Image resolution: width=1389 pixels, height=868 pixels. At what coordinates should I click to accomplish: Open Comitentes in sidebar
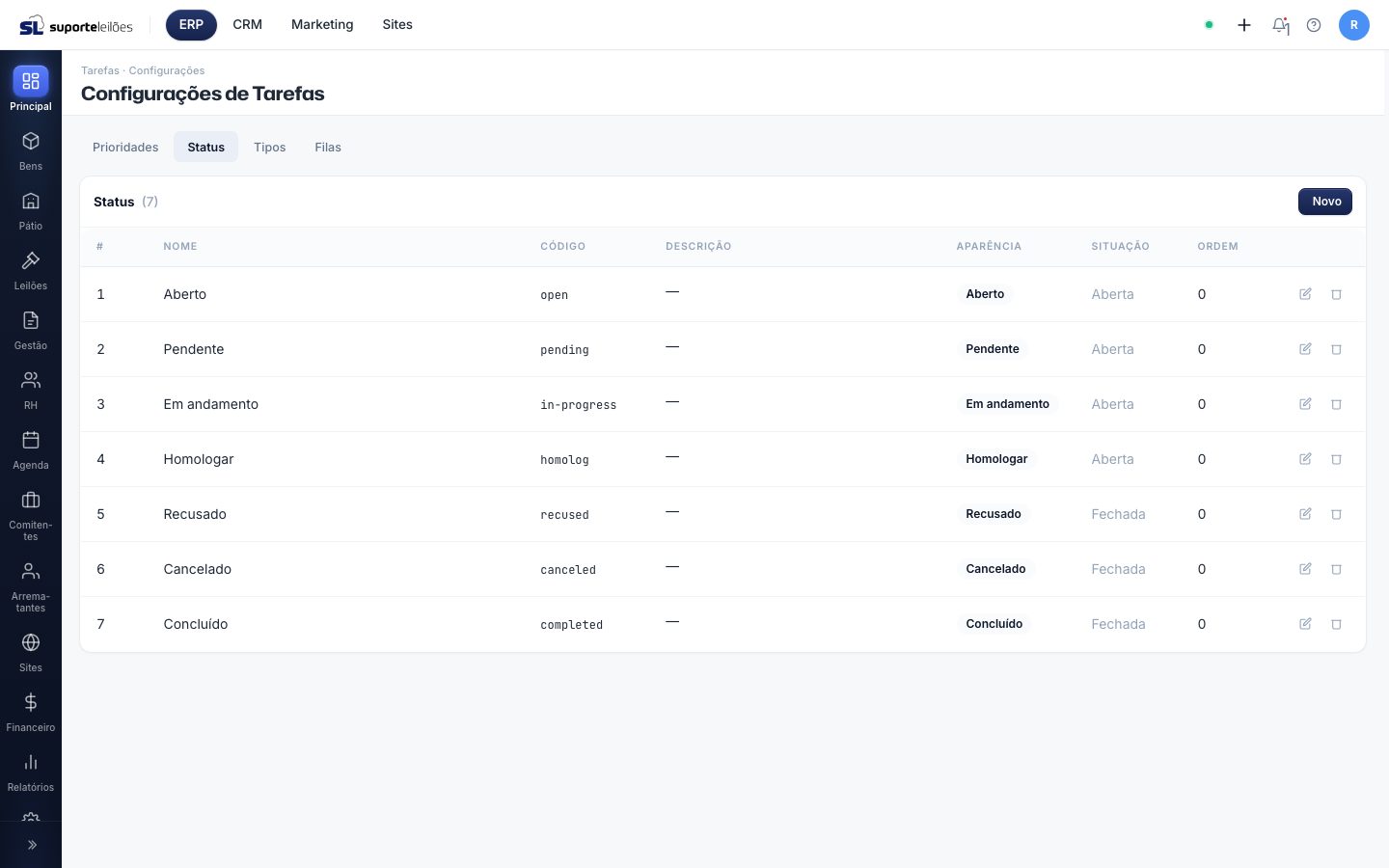click(x=31, y=516)
